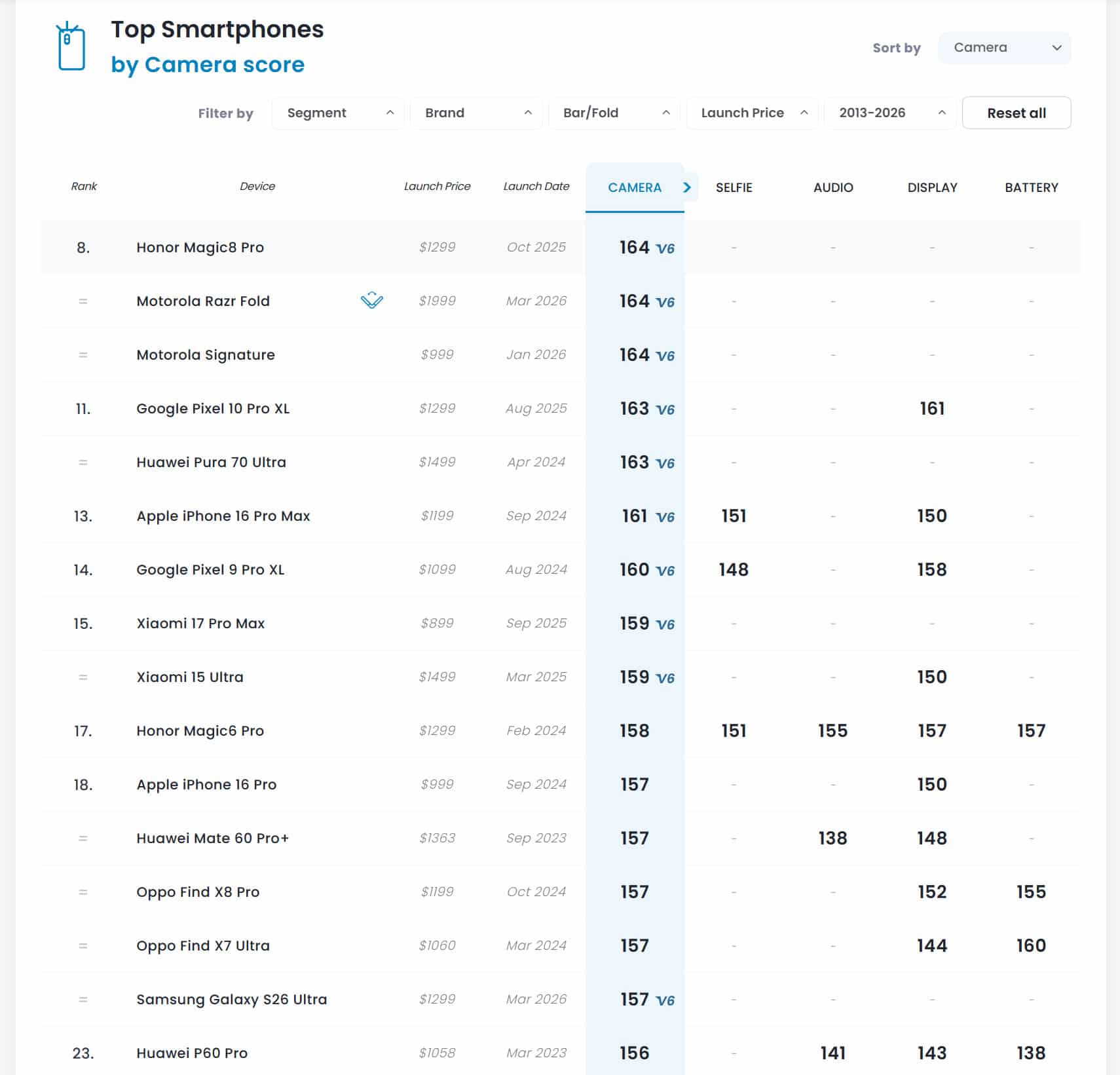Click the arrow chevron next to CAMERA column

tap(687, 187)
